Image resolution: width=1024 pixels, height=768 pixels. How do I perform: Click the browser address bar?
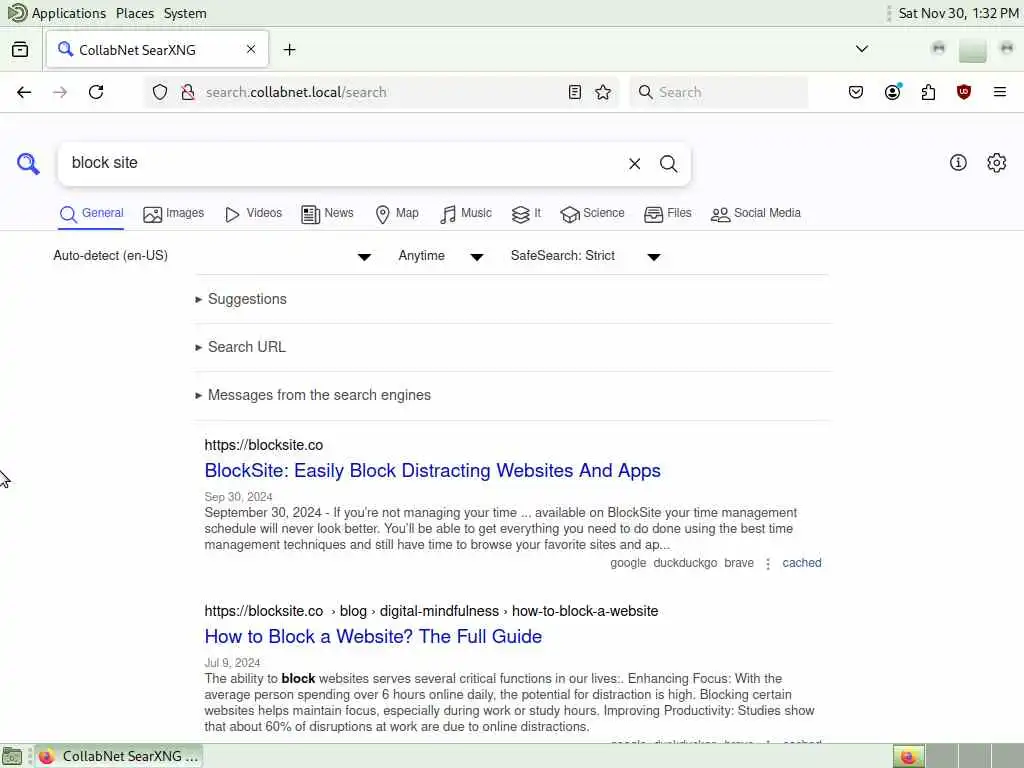382,92
